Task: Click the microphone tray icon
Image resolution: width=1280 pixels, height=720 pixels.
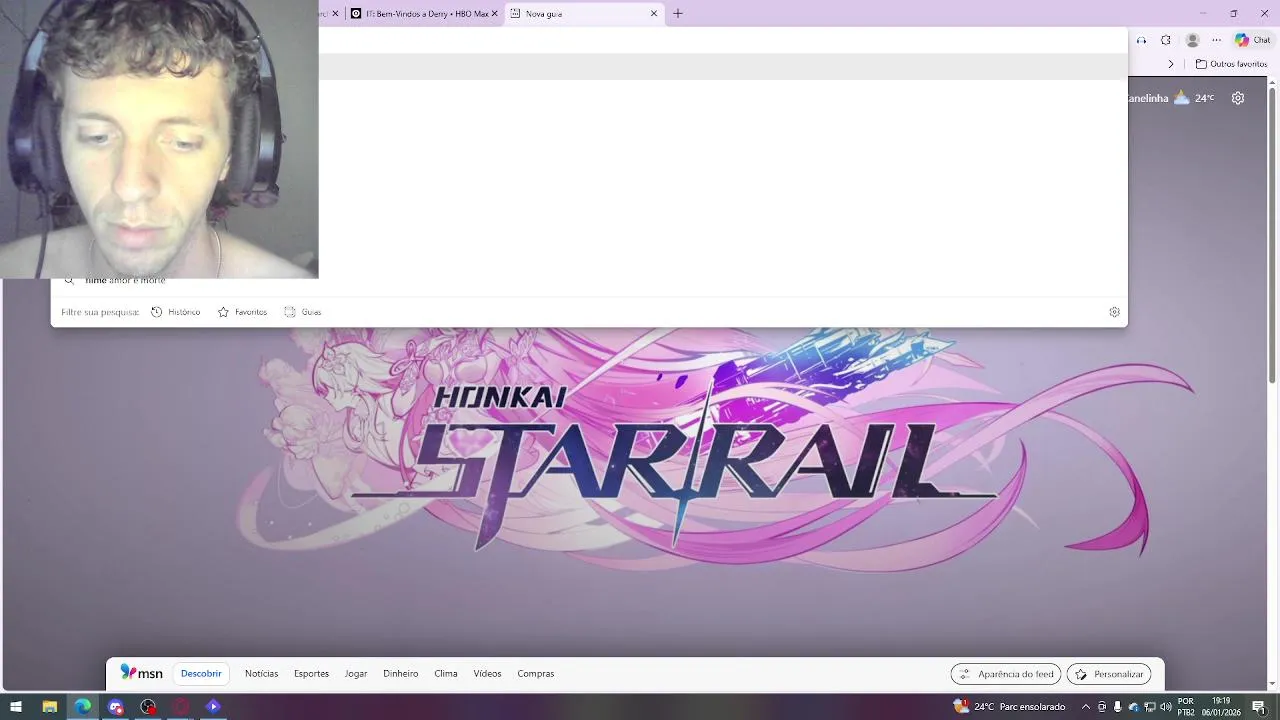Action: pos(1117,706)
